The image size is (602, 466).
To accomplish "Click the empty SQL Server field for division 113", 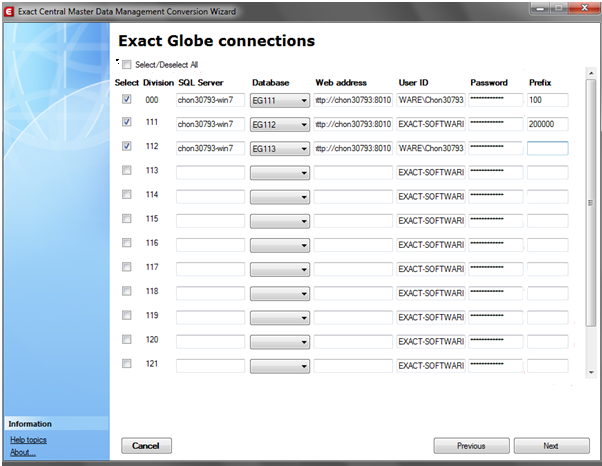I will click(210, 172).
